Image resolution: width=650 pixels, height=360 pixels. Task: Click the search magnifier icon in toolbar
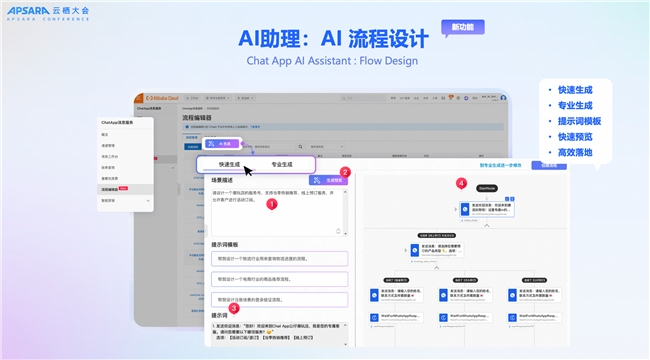point(300,147)
